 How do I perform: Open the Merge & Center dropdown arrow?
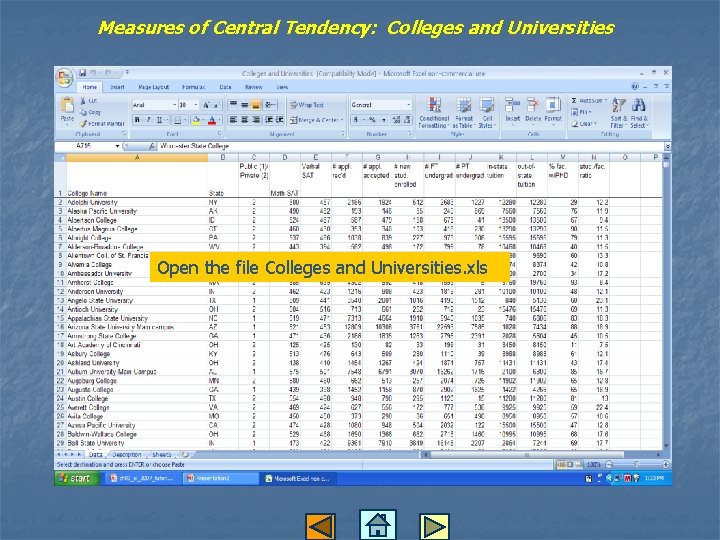point(342,120)
